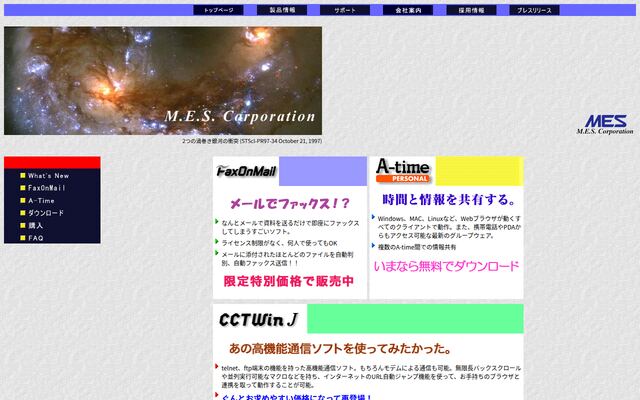Click the yellow bullet beside ダウンロード
Image resolution: width=640 pixels, height=400 pixels.
point(23,213)
